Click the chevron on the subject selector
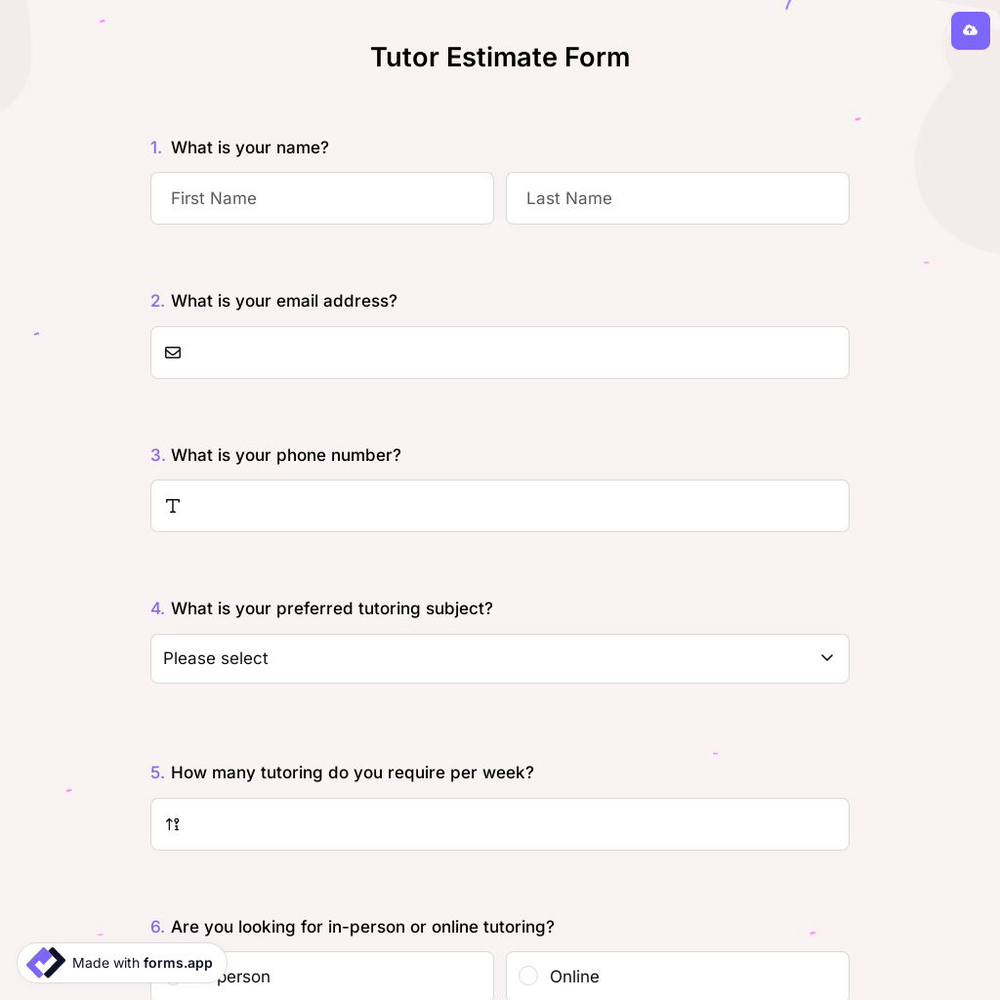Screen dimensions: 1000x1000 [x=827, y=658]
